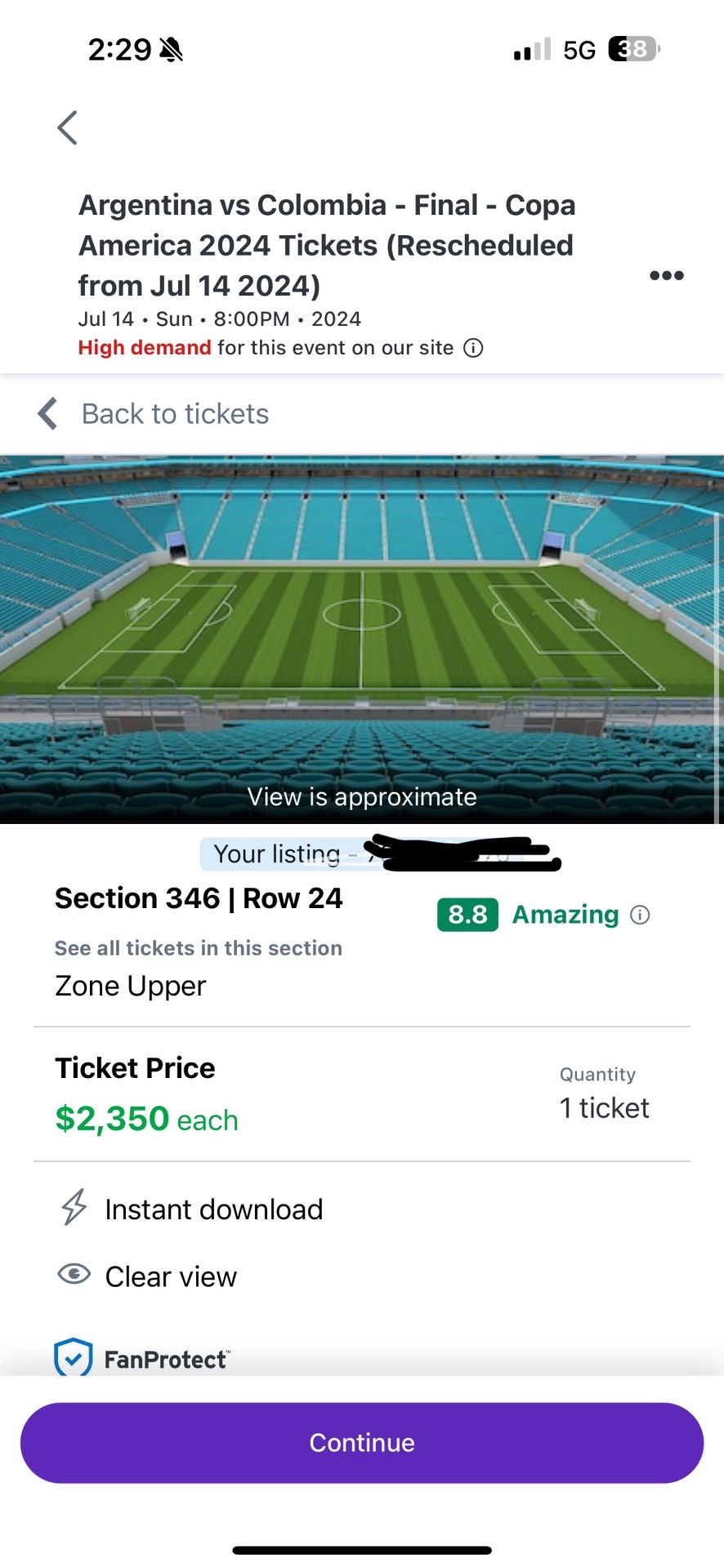Tap the Your listing label
The image size is (724, 1568).
click(276, 854)
